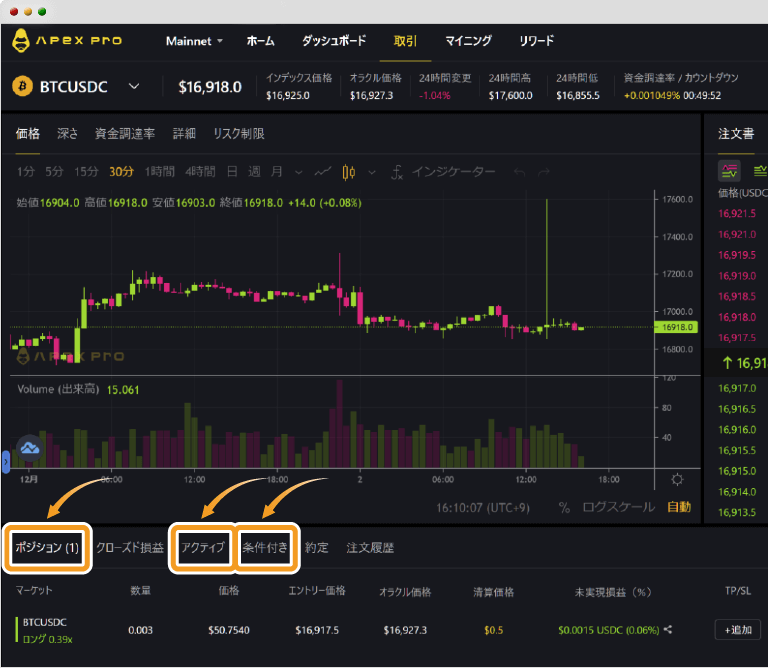Toggle the % percentage scale option

565,507
